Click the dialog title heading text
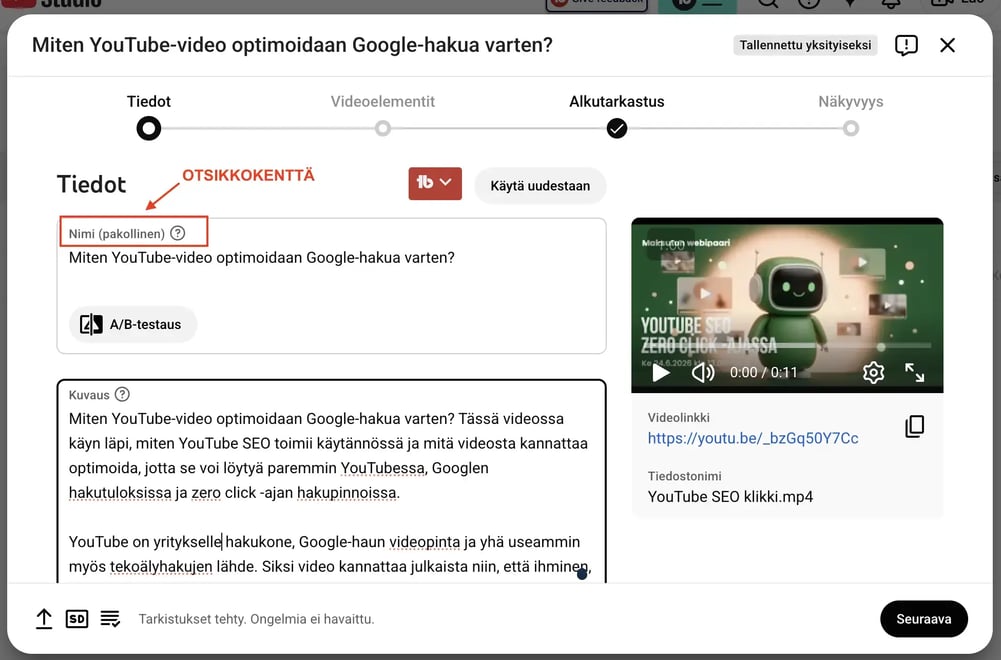The image size is (1001, 660). click(x=292, y=45)
